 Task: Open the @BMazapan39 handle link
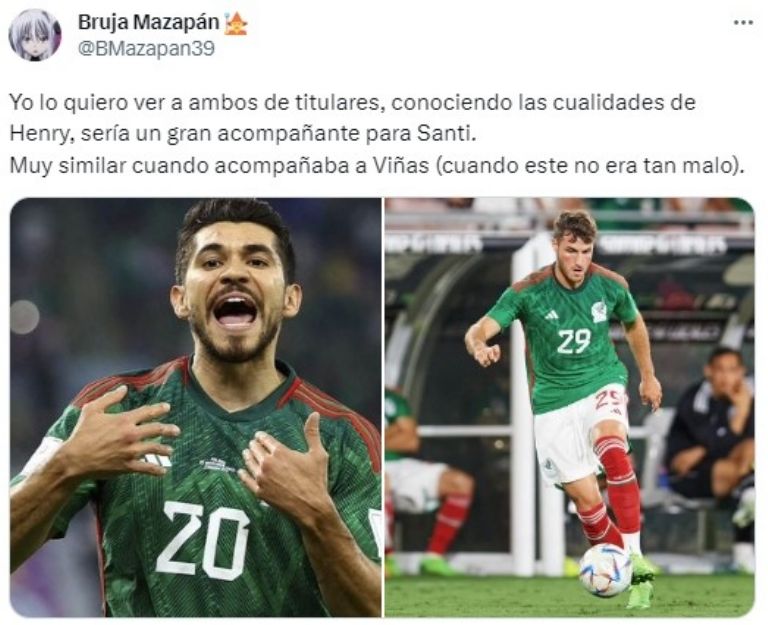pos(146,48)
